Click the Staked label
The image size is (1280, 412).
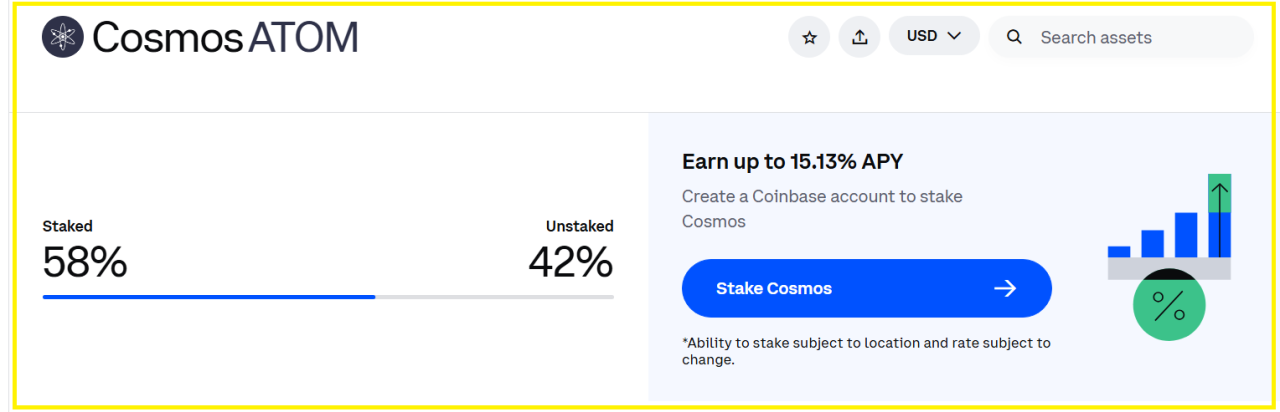click(67, 226)
